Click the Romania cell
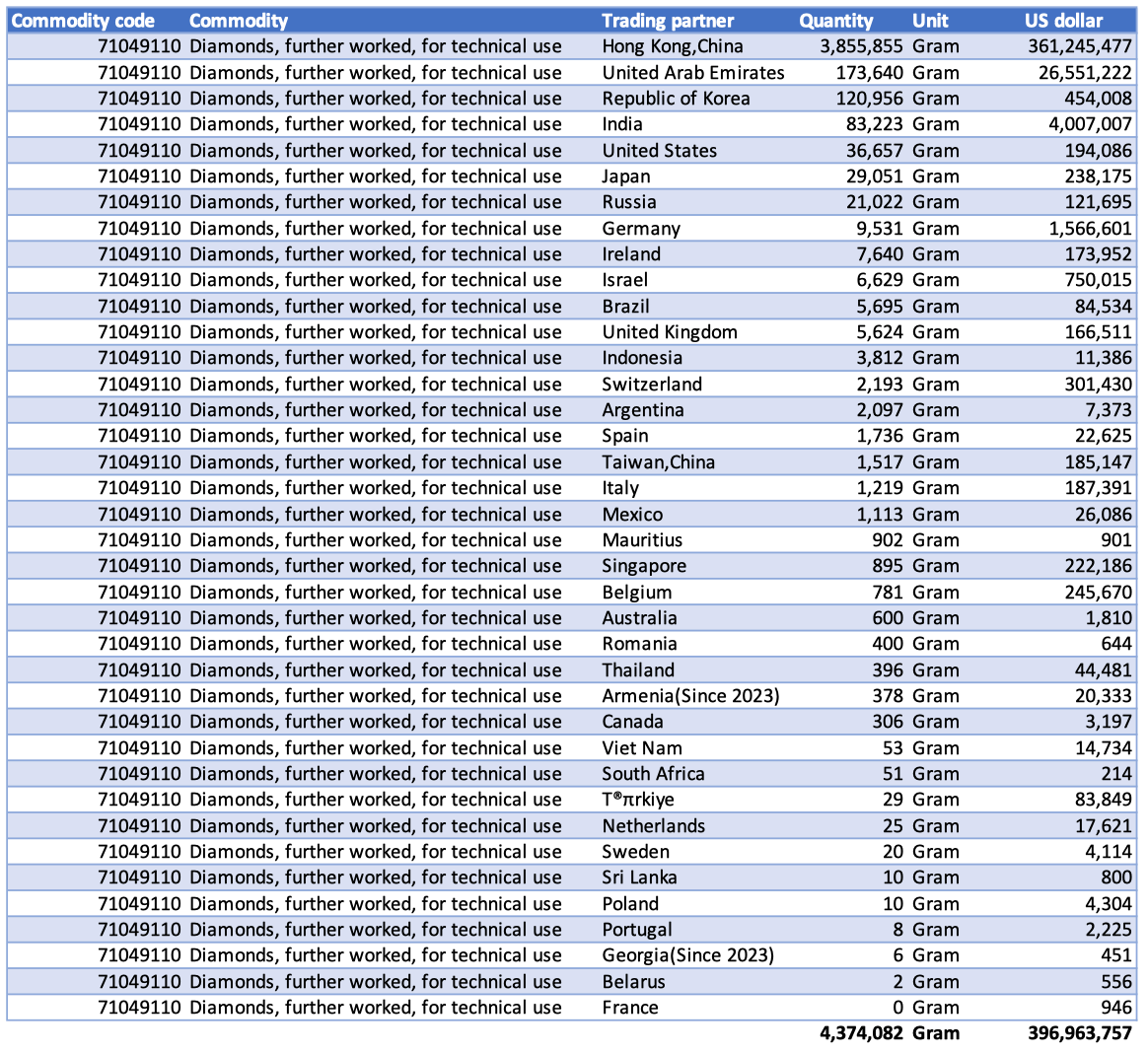 (639, 644)
